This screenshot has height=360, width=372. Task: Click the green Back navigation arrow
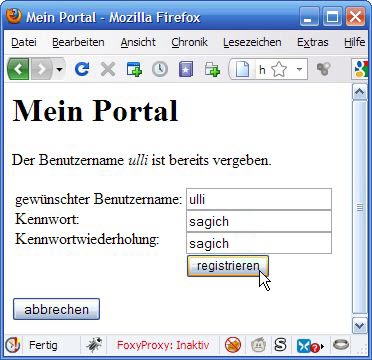click(18, 69)
